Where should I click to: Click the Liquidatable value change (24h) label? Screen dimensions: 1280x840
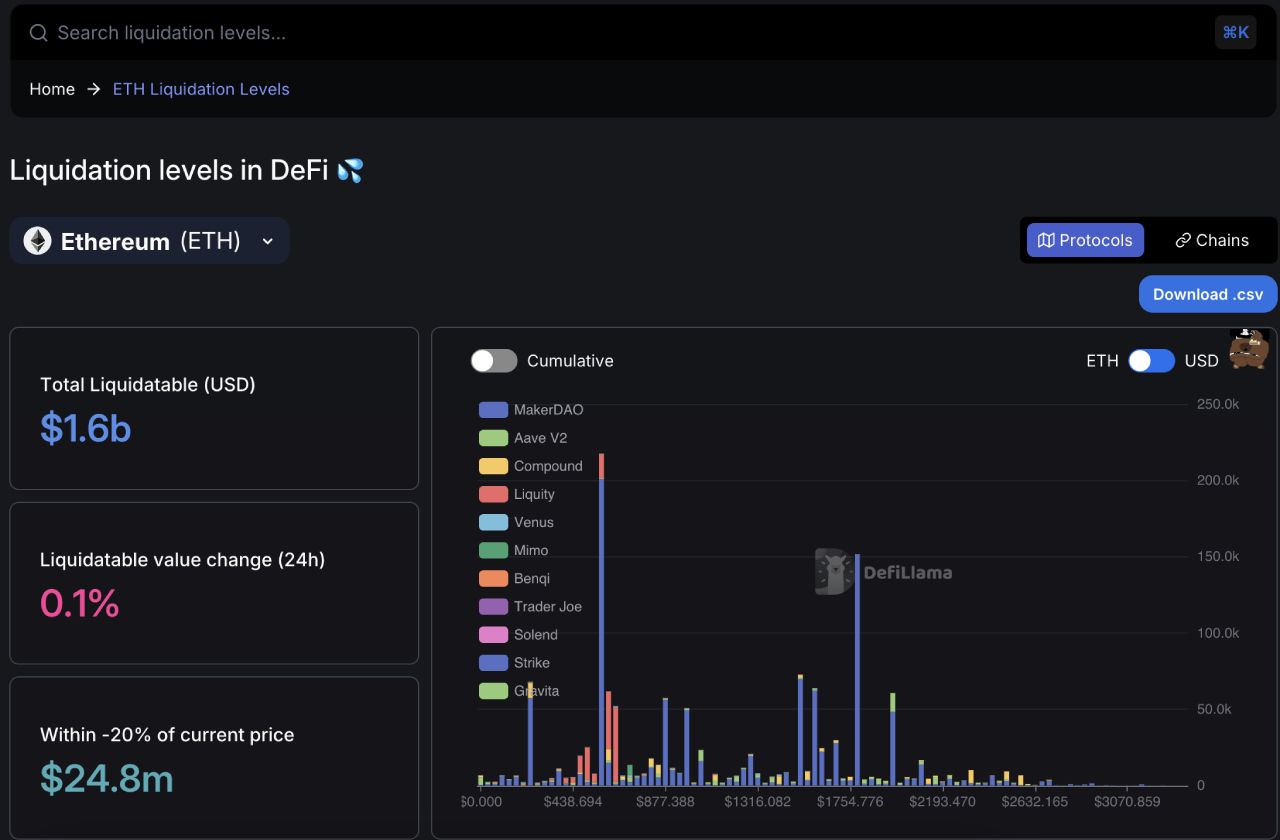[x=183, y=560]
